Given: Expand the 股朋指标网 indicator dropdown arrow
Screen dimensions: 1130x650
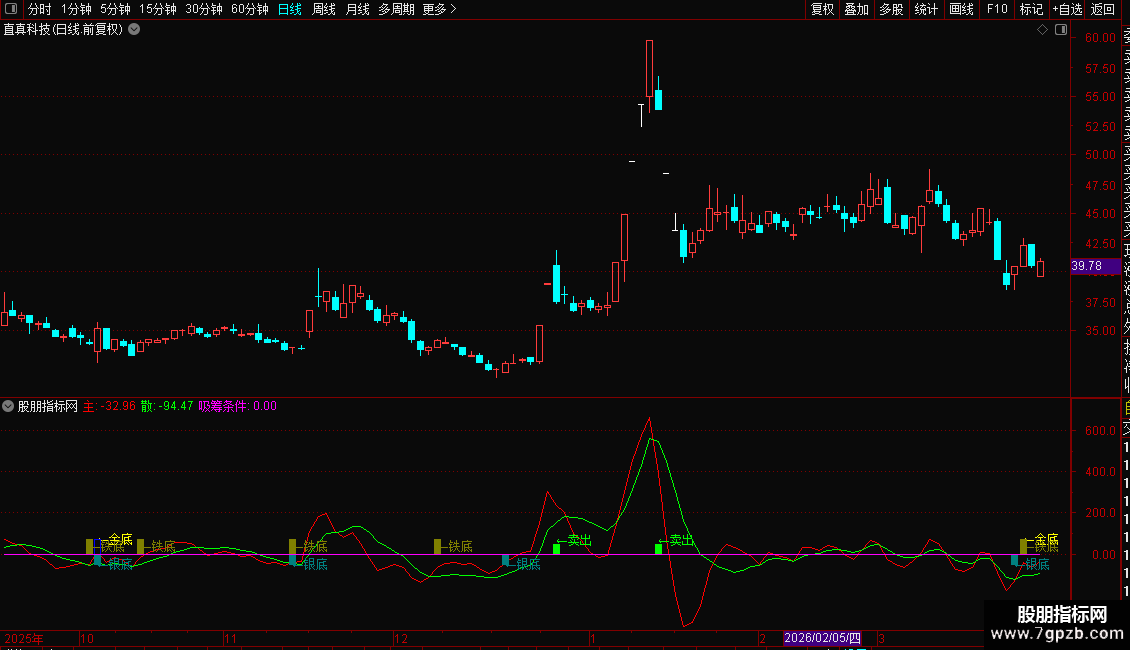Looking at the screenshot, I should pyautogui.click(x=8, y=406).
